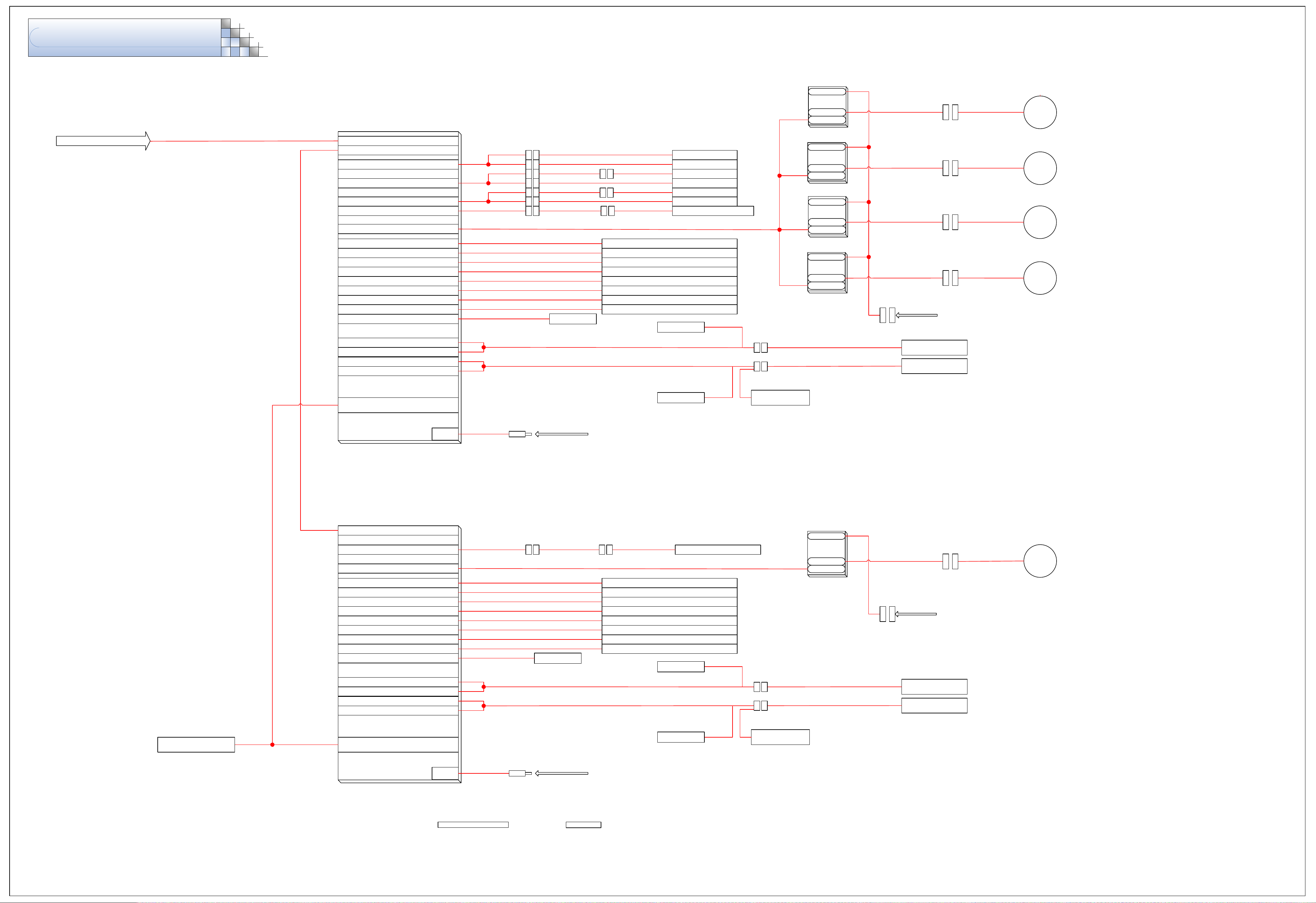Viewport: 1316px width, 903px height.
Task: Select the long thin rectangle near bottom center
Action: 473,825
